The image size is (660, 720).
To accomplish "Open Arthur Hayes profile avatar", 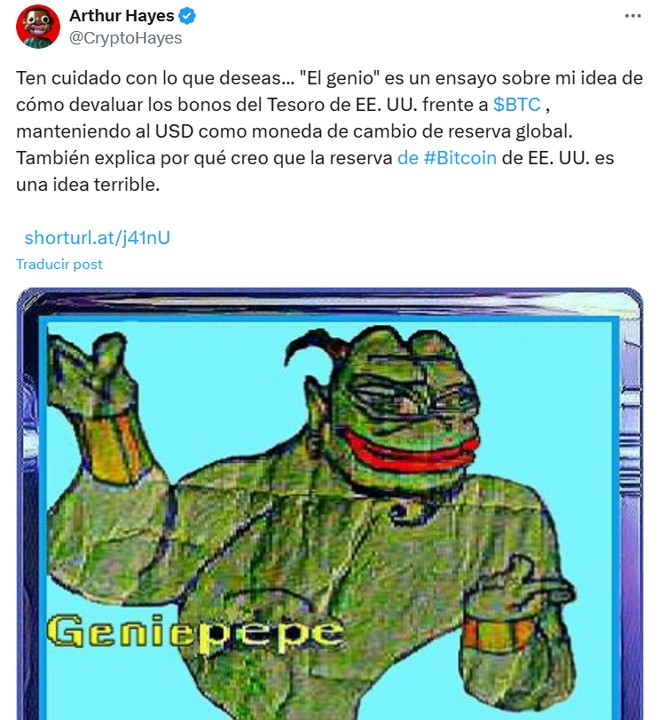I will coord(38,27).
